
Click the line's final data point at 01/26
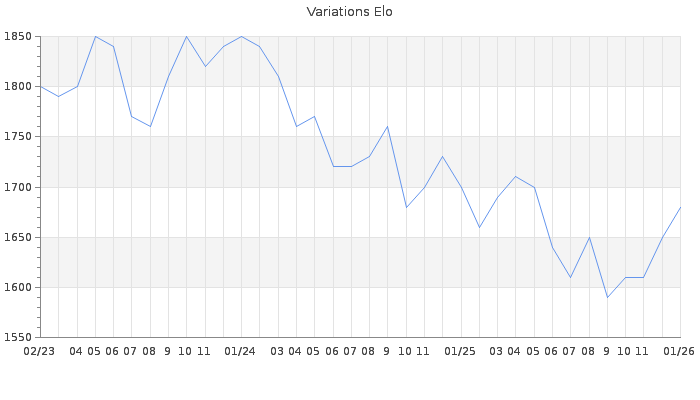(x=680, y=207)
